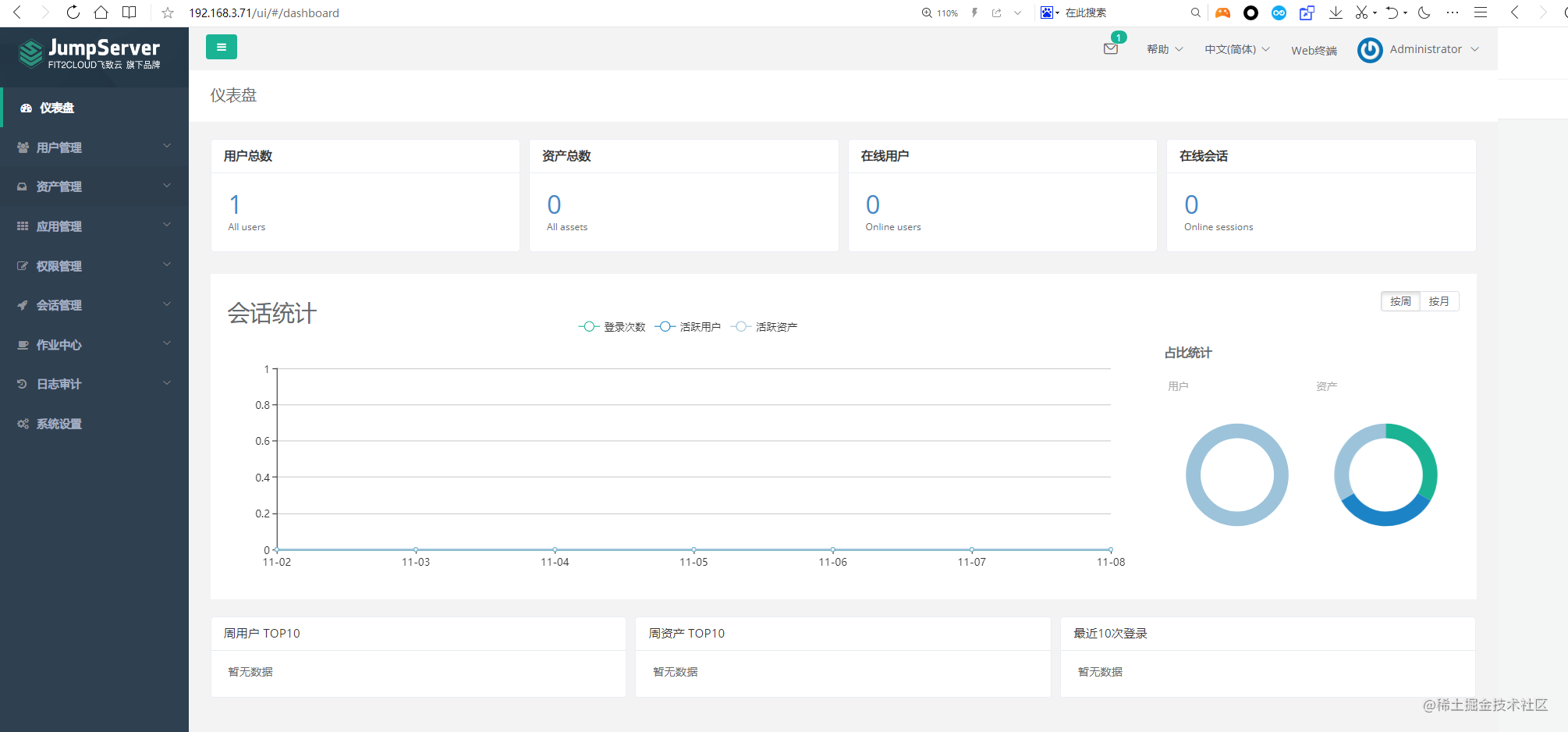Click the 资产总数 count 0
This screenshot has width=1568, height=732.
pyautogui.click(x=554, y=204)
